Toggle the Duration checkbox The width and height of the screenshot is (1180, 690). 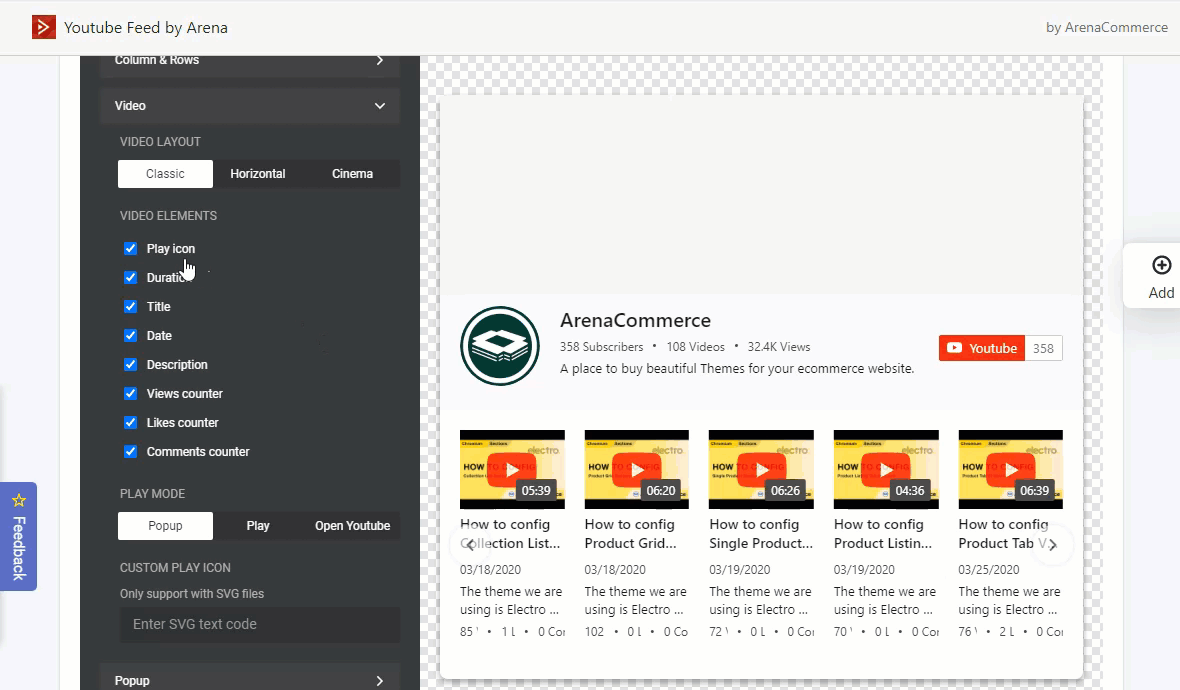(130, 278)
